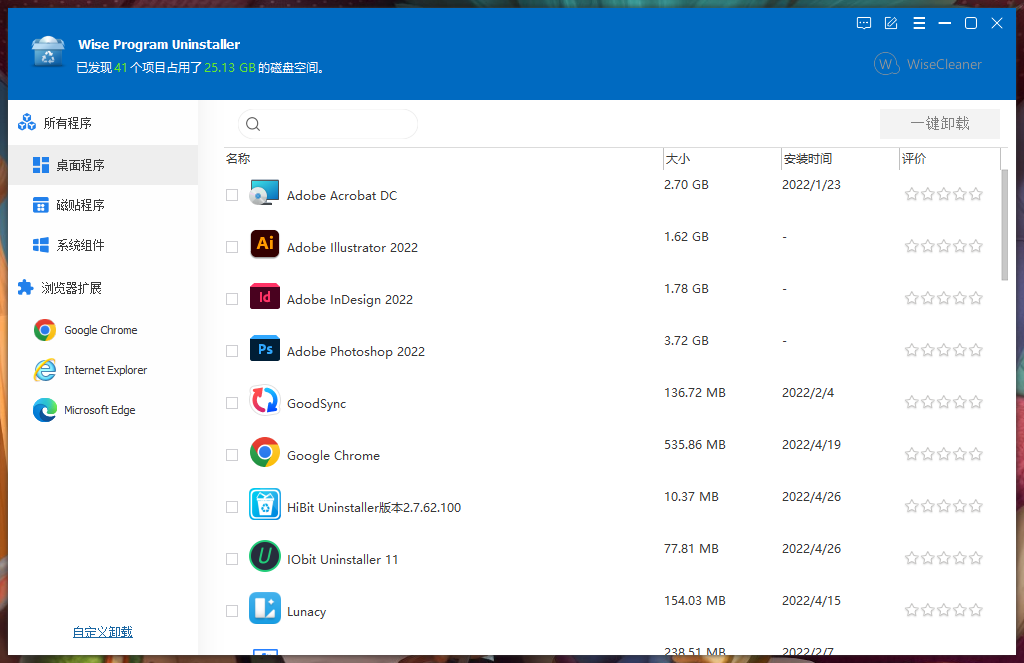Rate the IObit Uninstaller 11 row's stars
The height and width of the screenshot is (663, 1024).
coord(944,558)
